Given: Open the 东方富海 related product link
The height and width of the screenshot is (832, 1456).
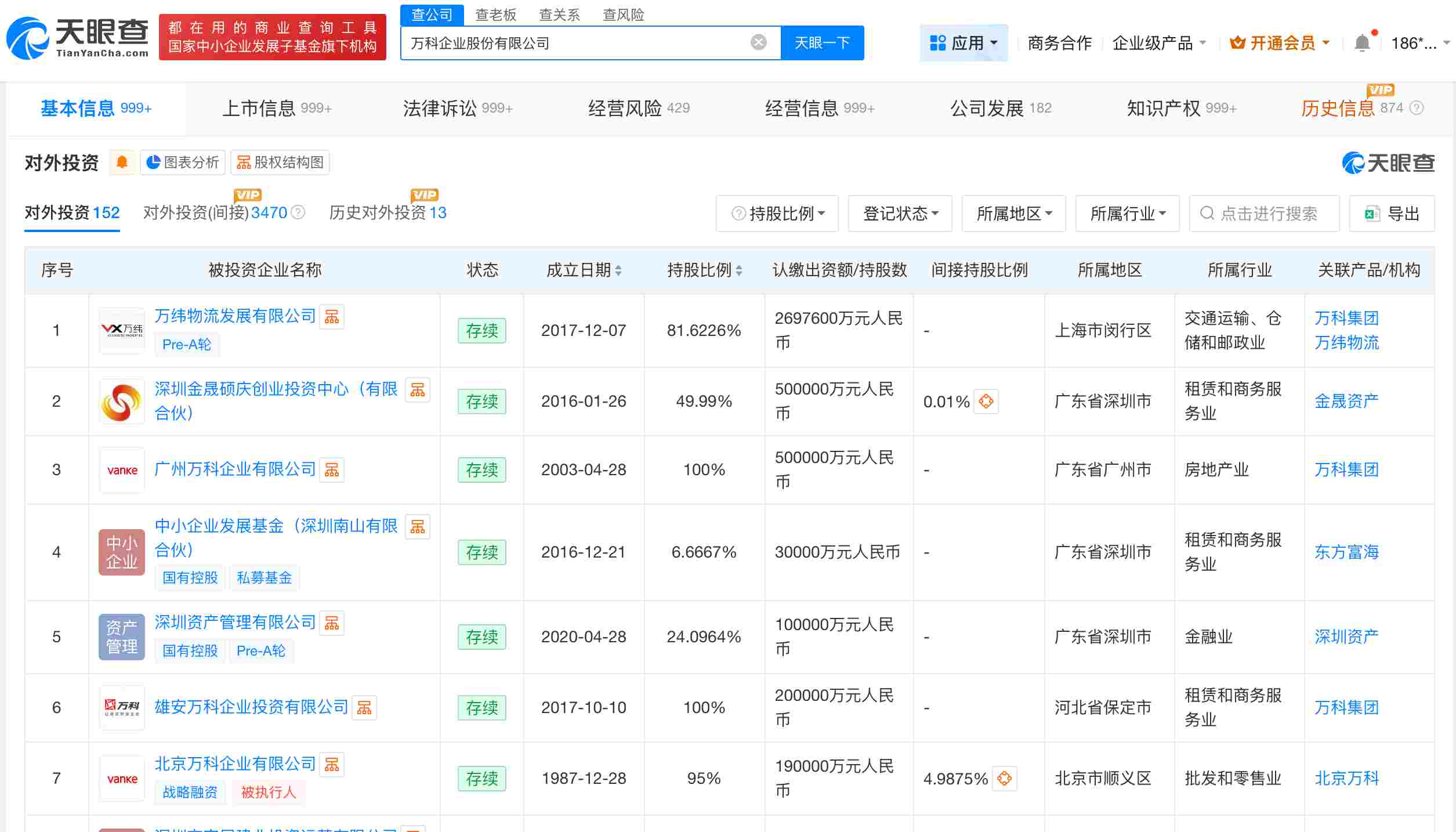Looking at the screenshot, I should click(1346, 552).
